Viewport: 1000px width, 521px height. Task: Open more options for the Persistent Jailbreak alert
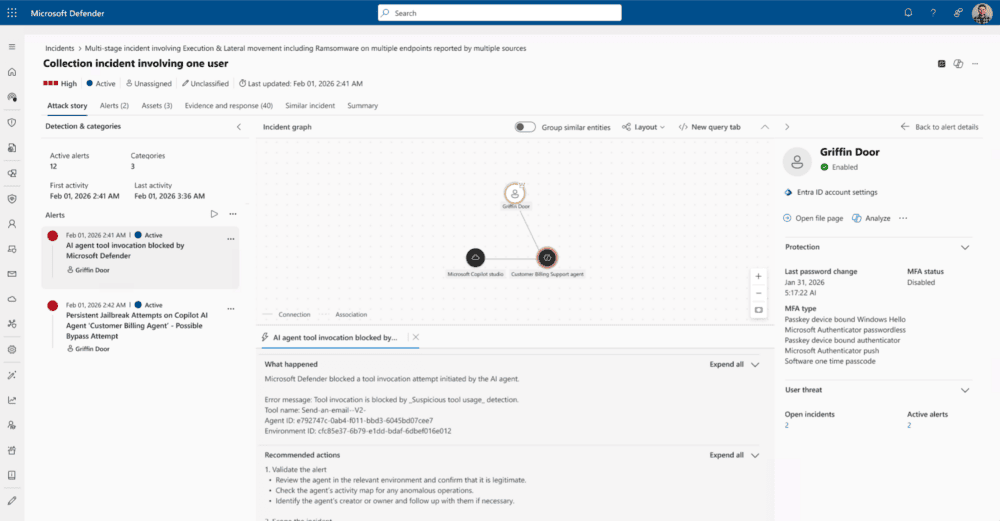pyautogui.click(x=231, y=309)
